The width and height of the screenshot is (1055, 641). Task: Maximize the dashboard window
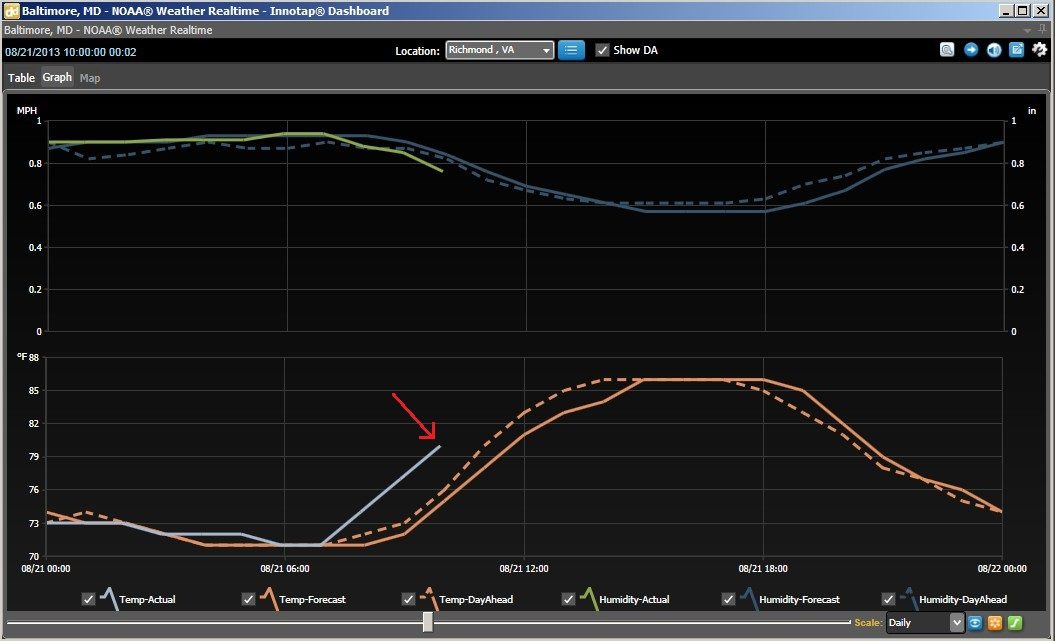[x=1022, y=11]
